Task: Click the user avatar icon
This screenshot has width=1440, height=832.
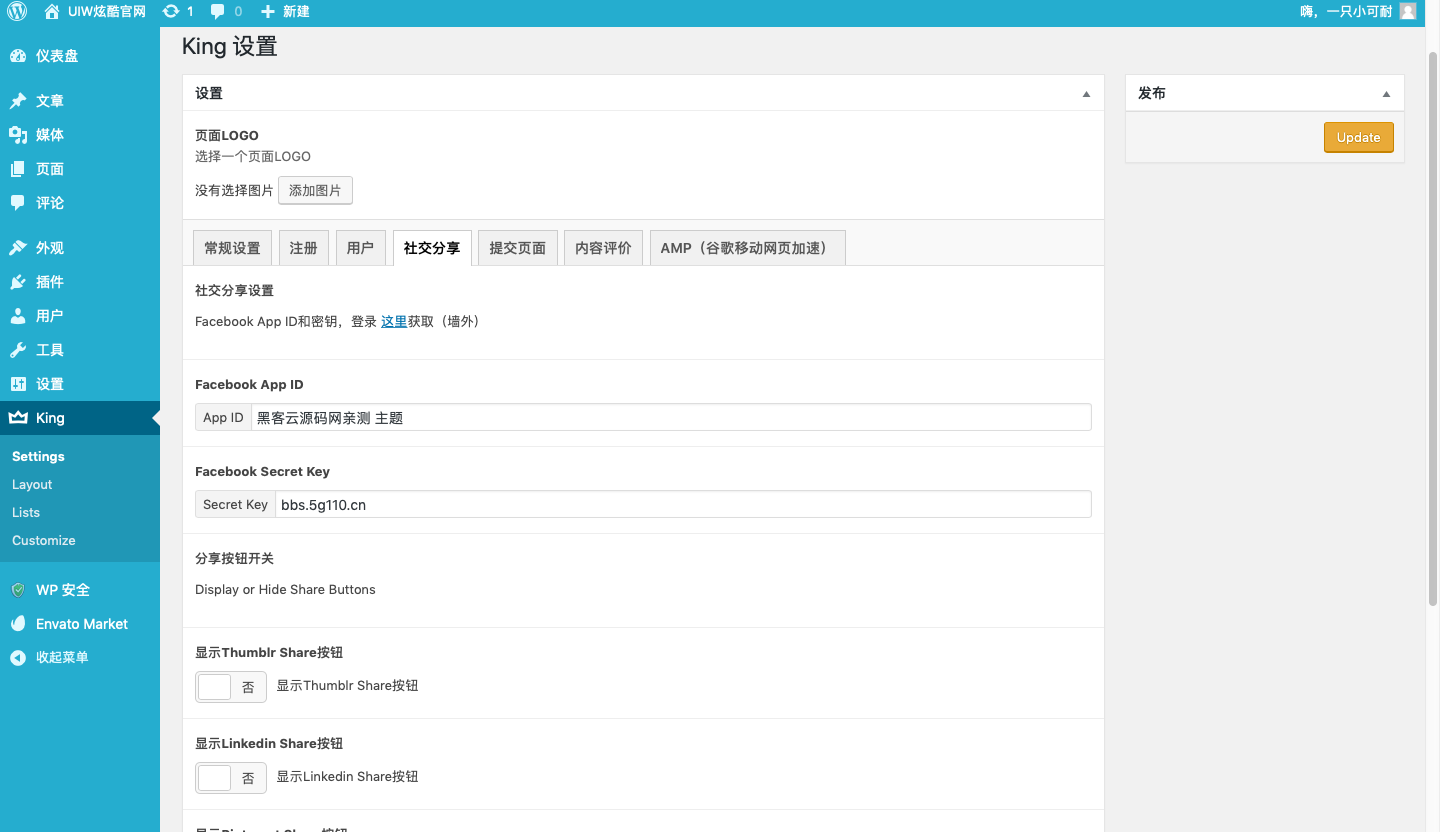Action: tap(1408, 11)
